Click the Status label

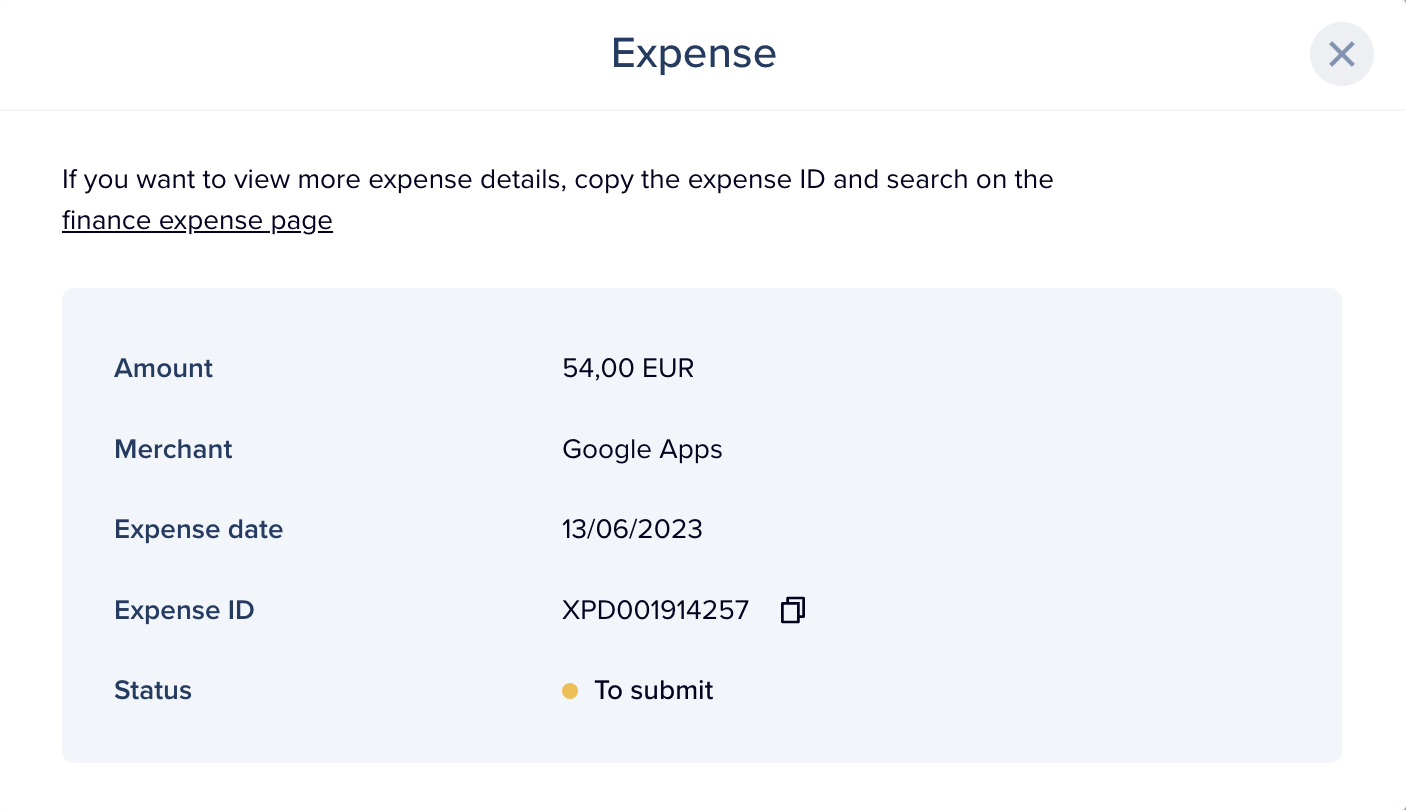(x=152, y=690)
